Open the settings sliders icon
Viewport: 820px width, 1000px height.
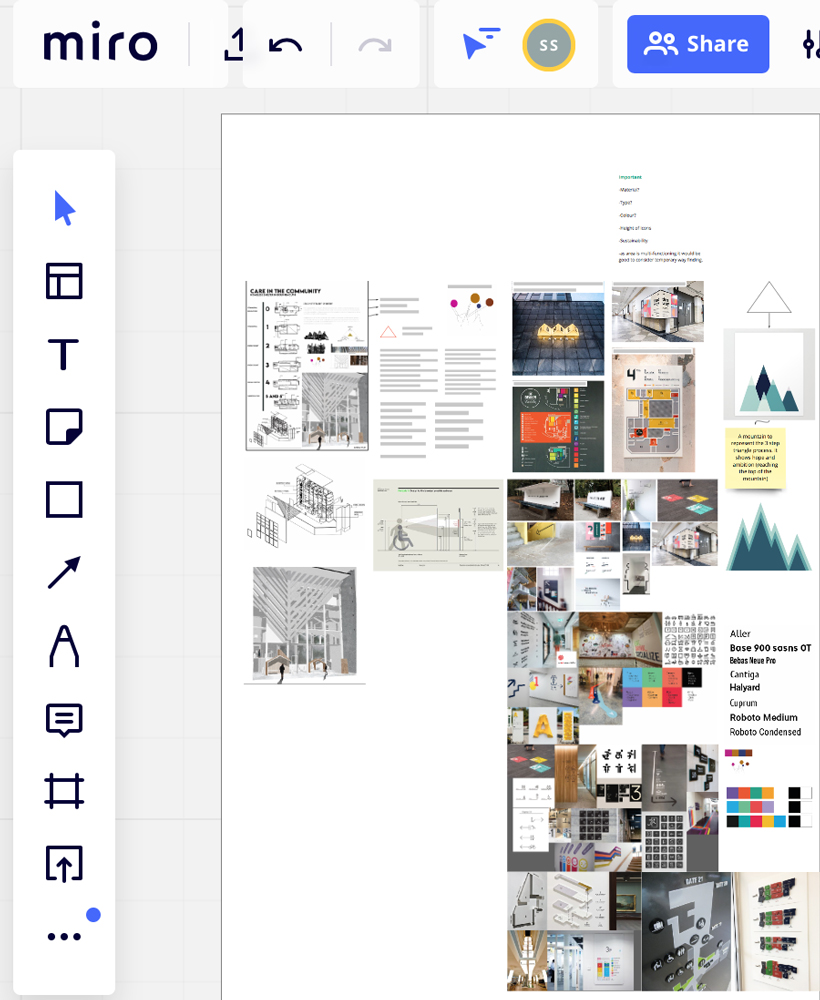pyautogui.click(x=810, y=44)
